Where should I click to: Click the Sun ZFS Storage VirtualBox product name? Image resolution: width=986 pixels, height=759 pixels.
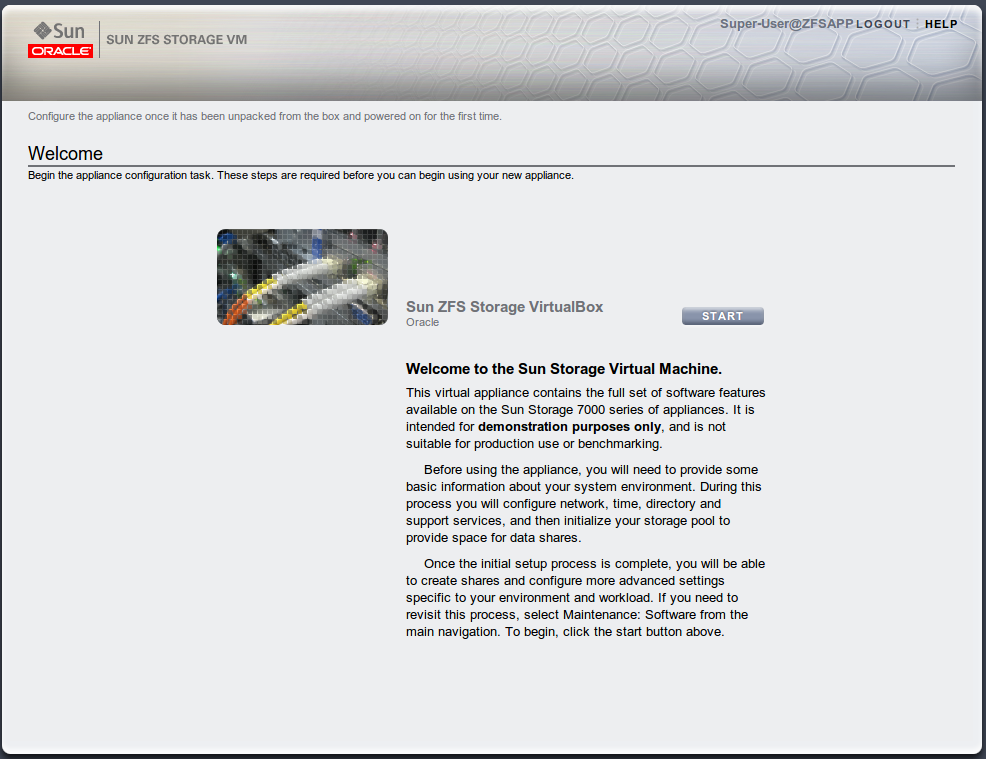(x=504, y=307)
